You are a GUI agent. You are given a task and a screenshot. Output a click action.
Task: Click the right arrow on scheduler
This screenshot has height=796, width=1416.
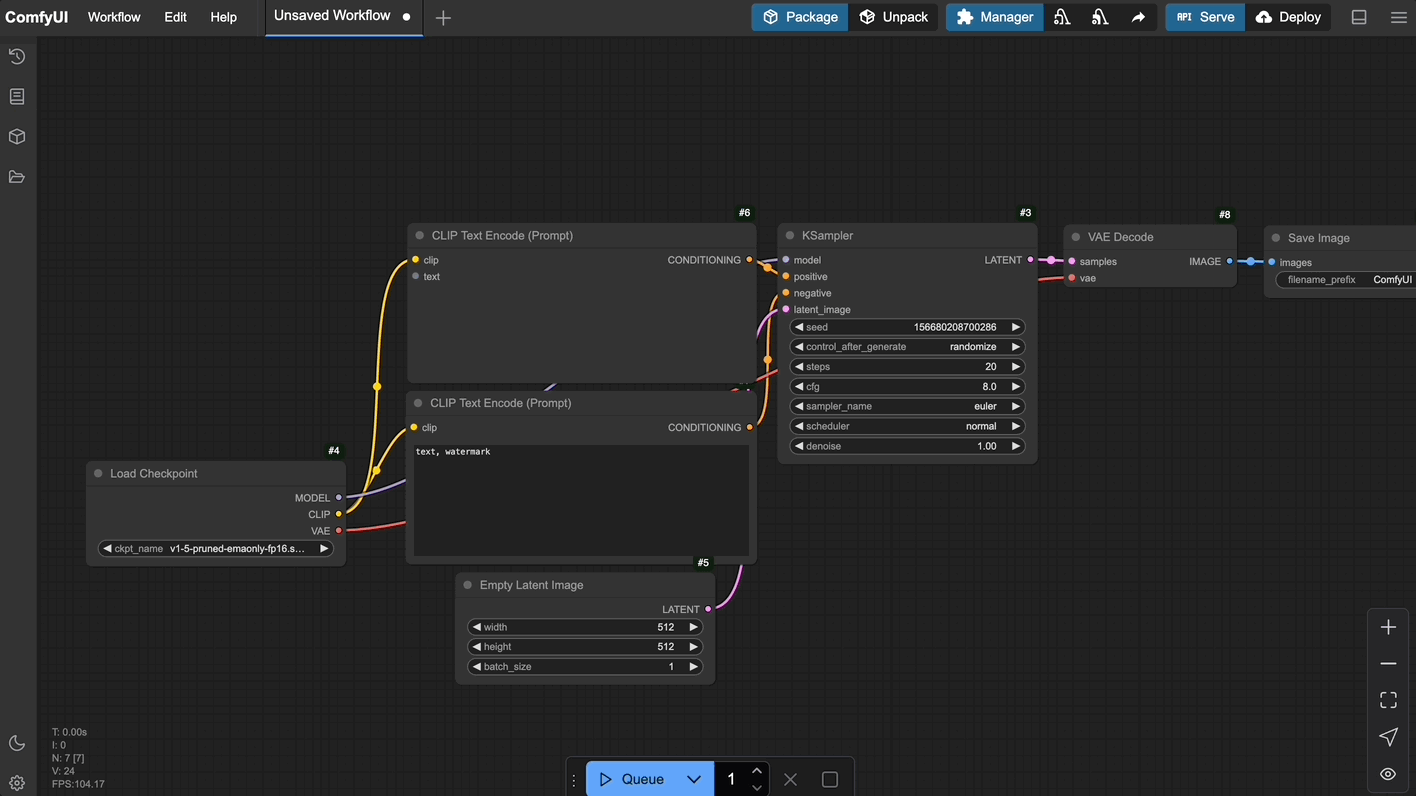(1016, 426)
